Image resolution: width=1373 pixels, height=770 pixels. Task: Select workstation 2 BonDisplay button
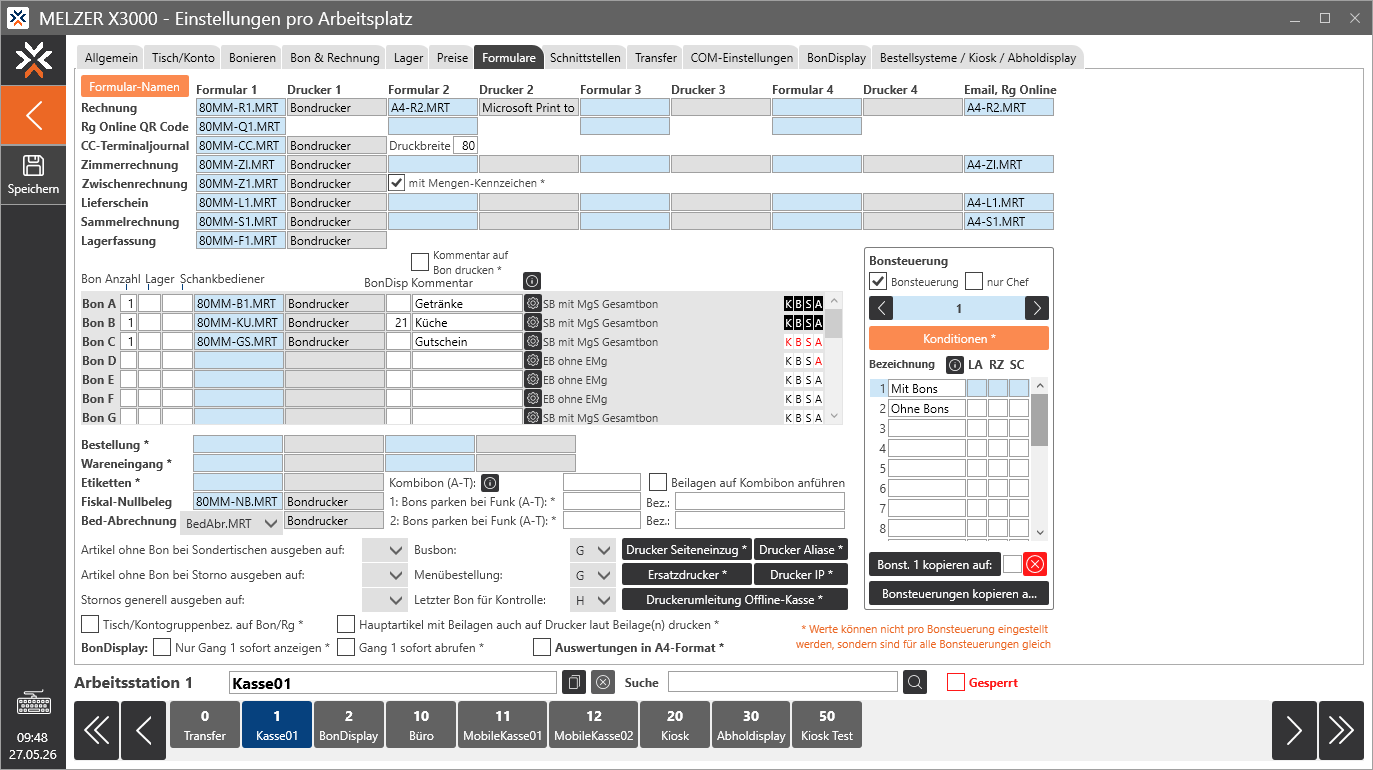coord(349,725)
